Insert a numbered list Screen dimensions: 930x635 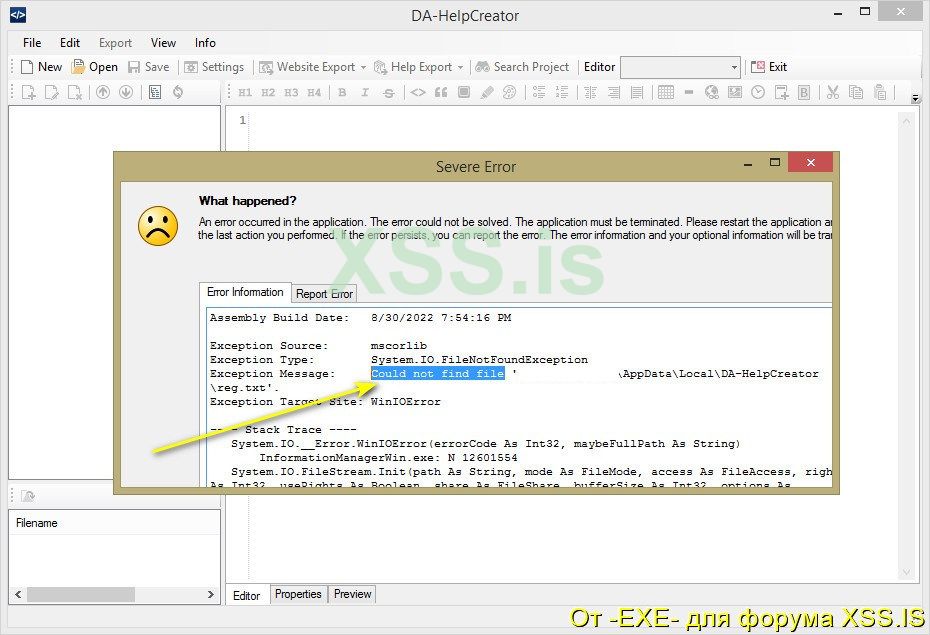click(x=562, y=92)
